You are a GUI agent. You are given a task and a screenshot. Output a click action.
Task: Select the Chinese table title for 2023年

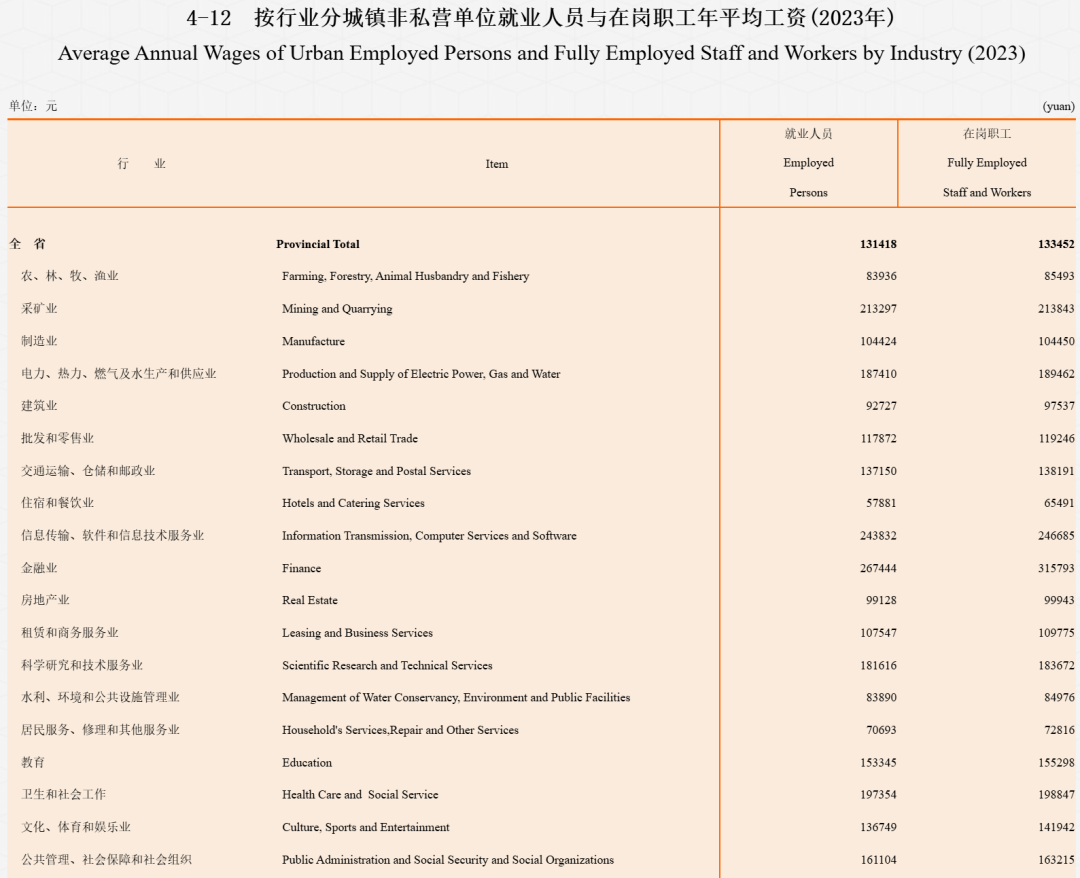click(540, 17)
